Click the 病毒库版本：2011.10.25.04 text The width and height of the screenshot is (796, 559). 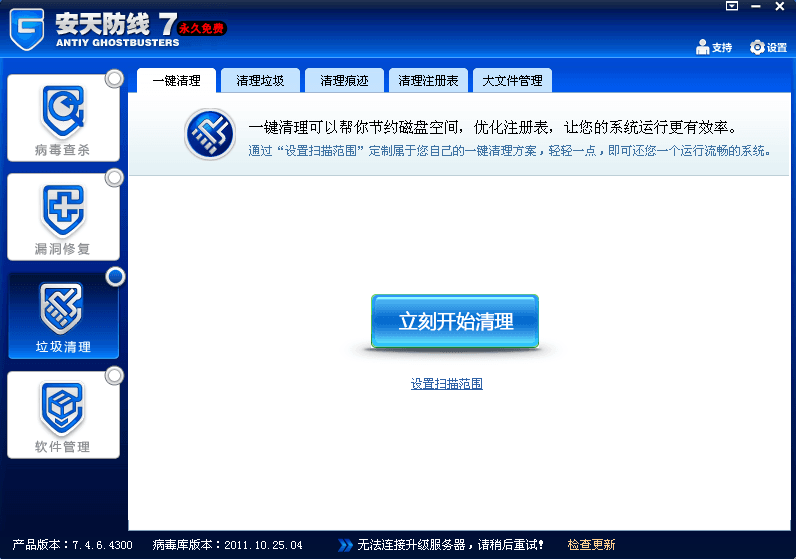227,545
